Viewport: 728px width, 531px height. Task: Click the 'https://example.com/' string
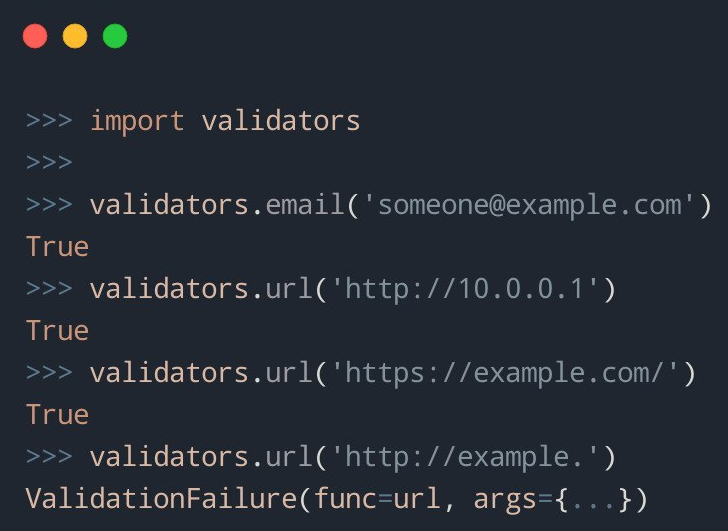(x=505, y=373)
